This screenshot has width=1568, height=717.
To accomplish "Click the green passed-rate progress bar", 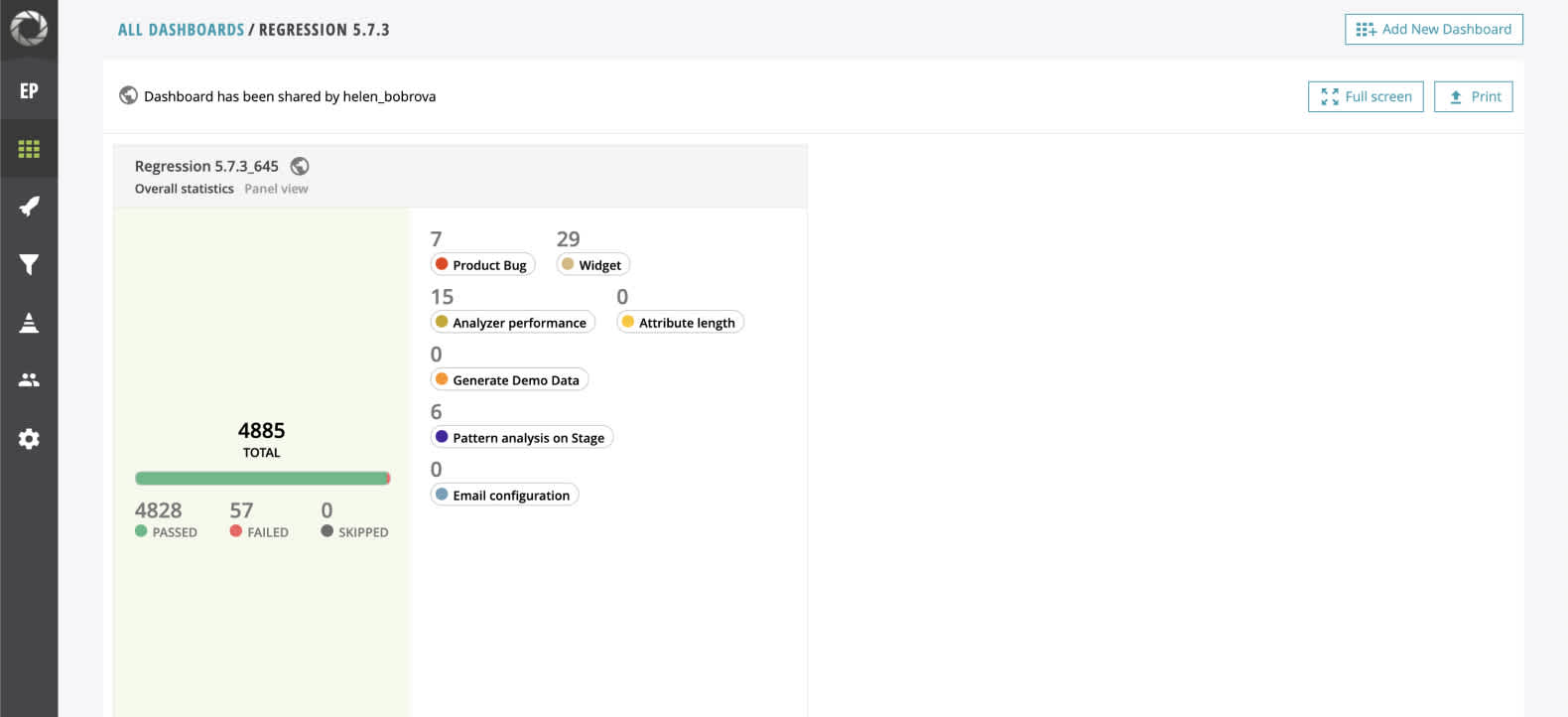I will 262,477.
